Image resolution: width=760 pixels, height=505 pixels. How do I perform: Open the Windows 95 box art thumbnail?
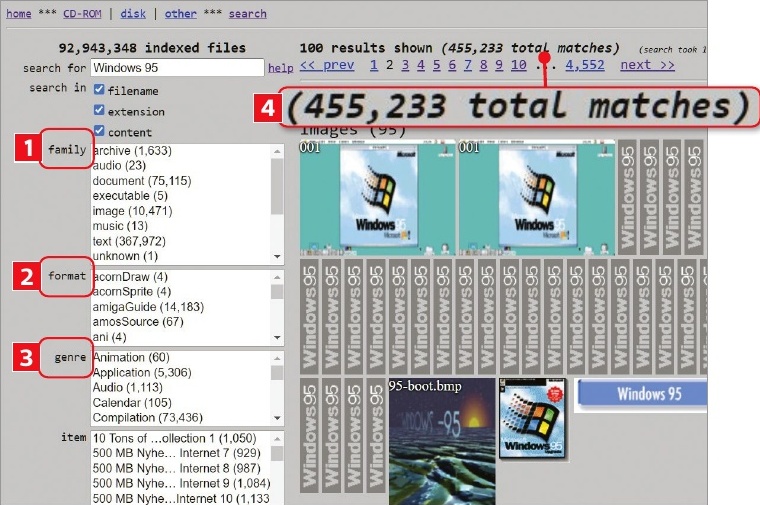(532, 419)
